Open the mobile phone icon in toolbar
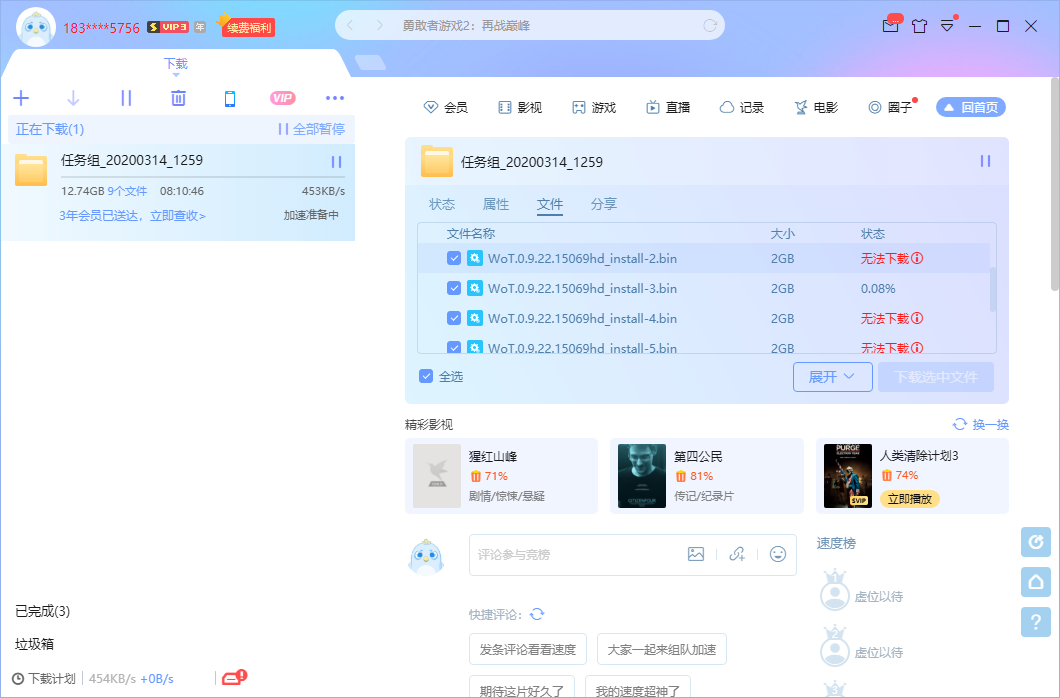The width and height of the screenshot is (1060, 698). pos(230,99)
